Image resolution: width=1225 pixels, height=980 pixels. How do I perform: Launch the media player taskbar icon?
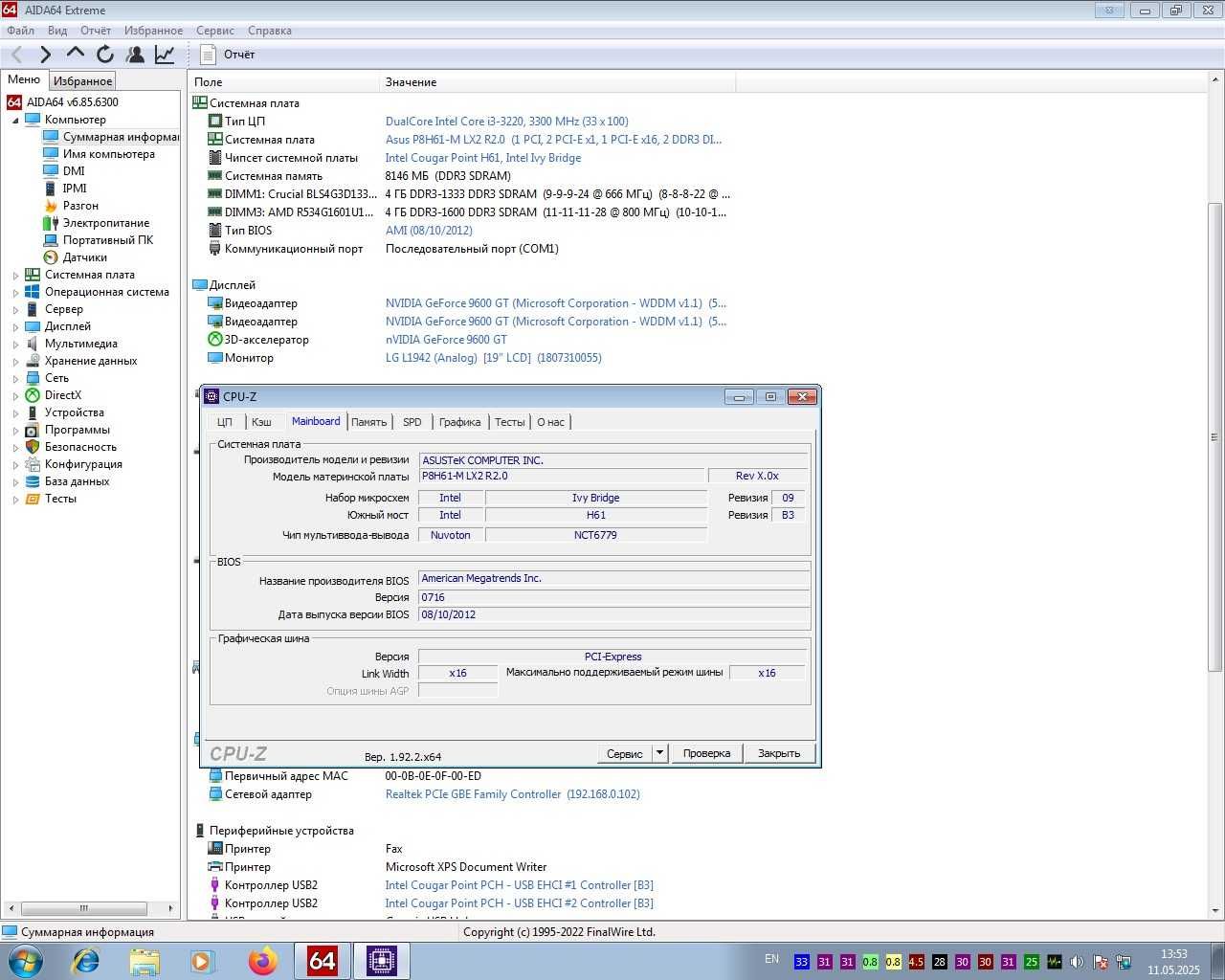[x=203, y=960]
